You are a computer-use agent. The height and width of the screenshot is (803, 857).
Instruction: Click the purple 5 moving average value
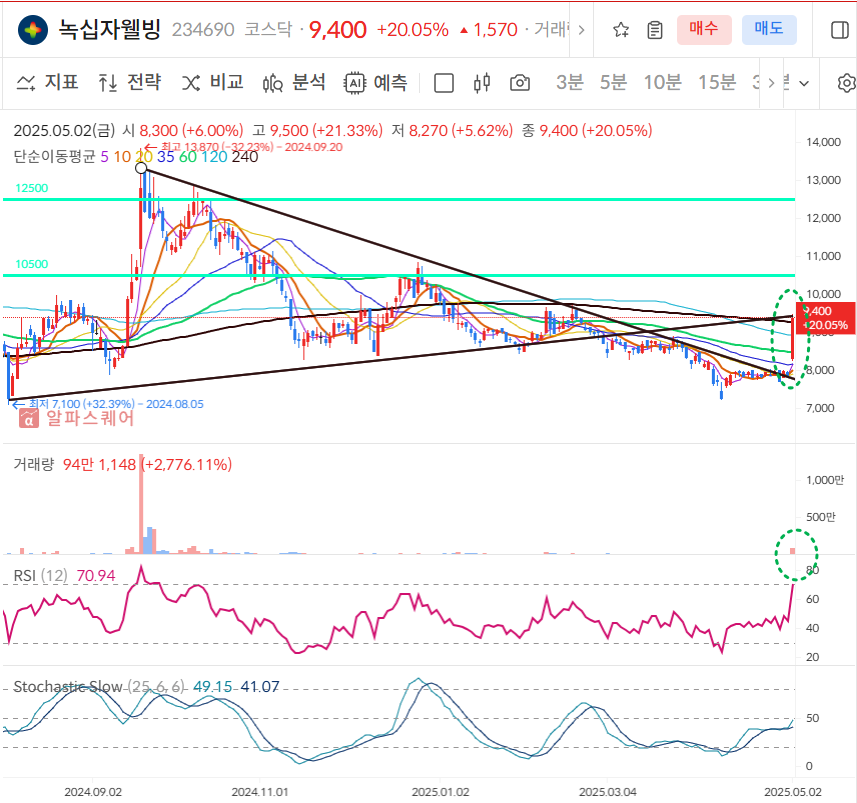click(105, 157)
